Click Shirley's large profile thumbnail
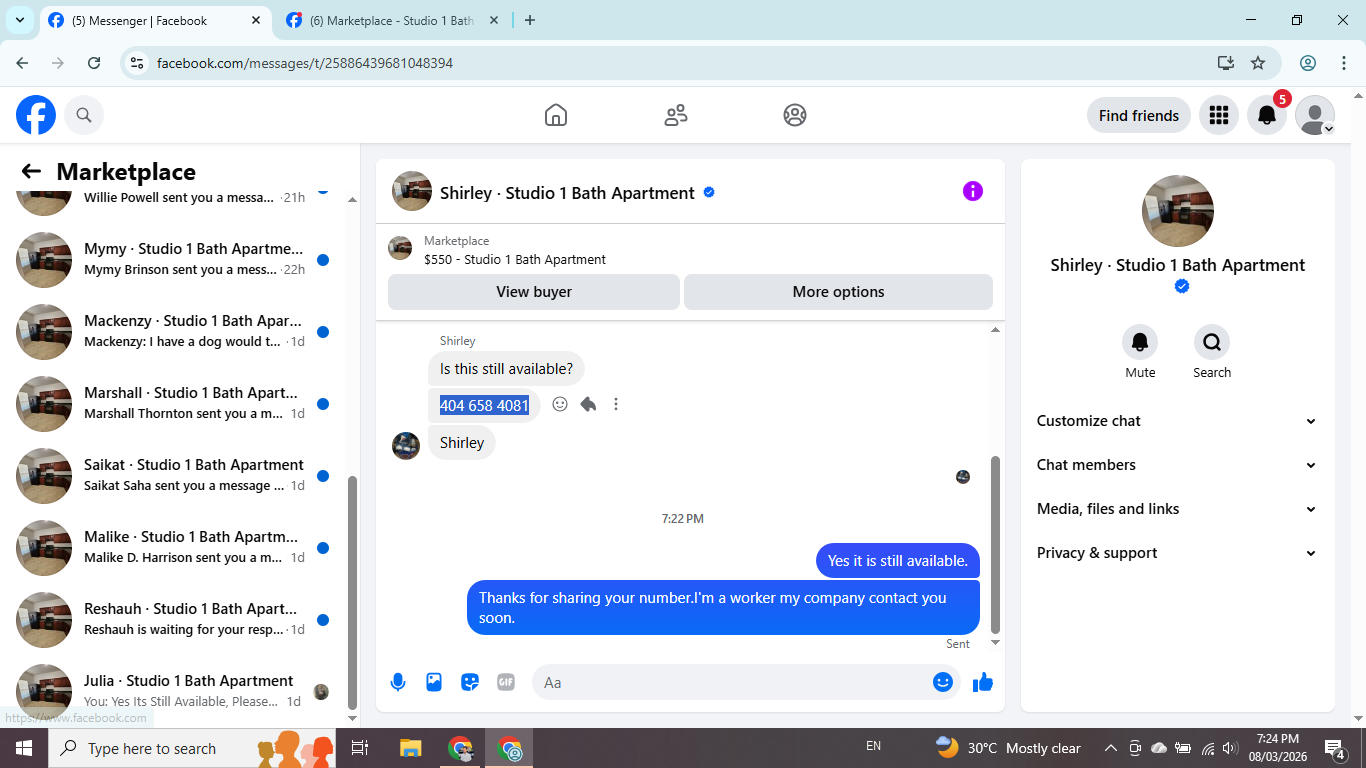The height and width of the screenshot is (768, 1366). coord(1178,211)
